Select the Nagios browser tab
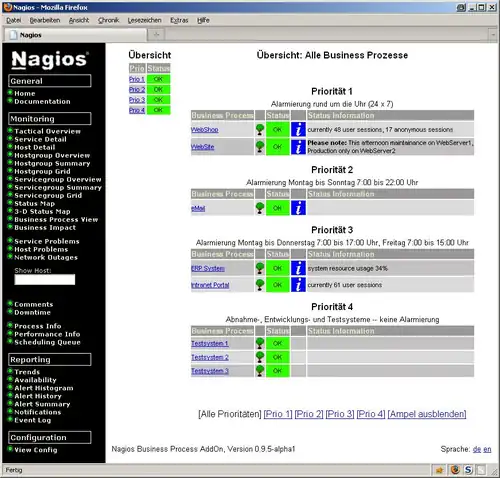This screenshot has width=500, height=478. pos(75,35)
